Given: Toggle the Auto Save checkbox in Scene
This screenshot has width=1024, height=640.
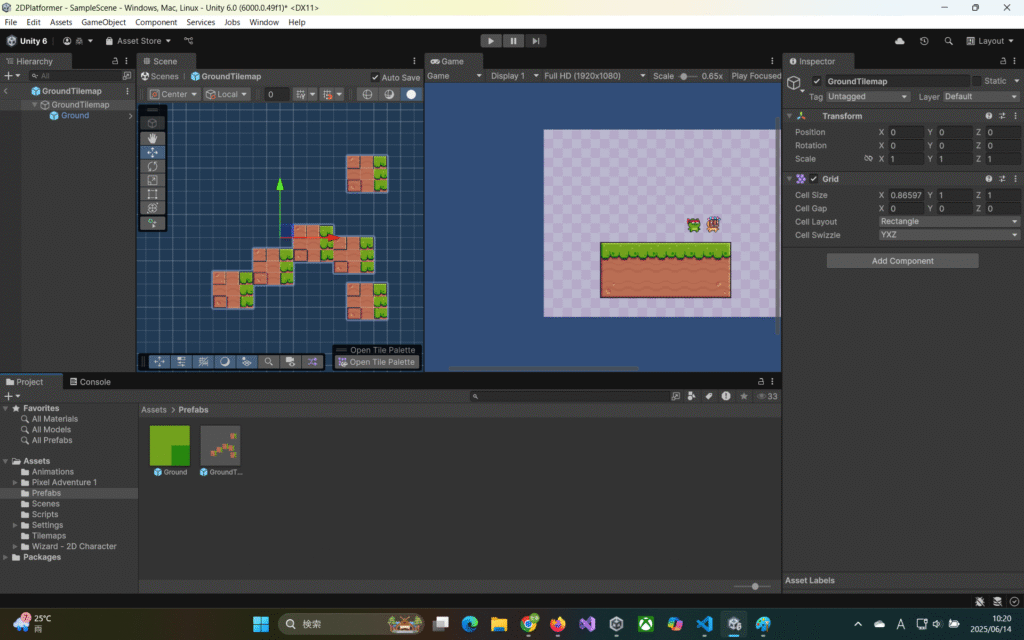Looking at the screenshot, I should pos(375,77).
